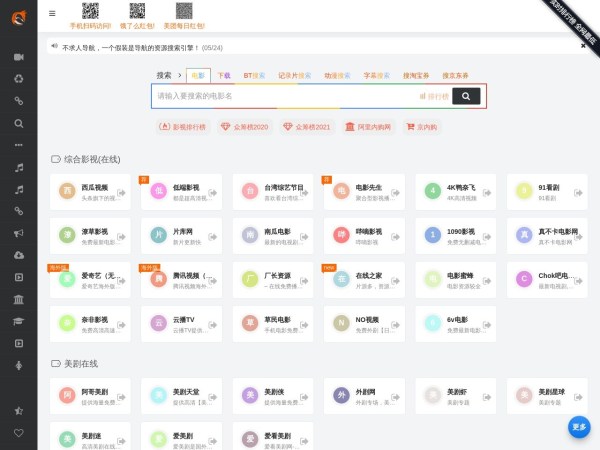The height and width of the screenshot is (450, 600).
Task: Switch to the BT搜索 tab
Action: [254, 75]
